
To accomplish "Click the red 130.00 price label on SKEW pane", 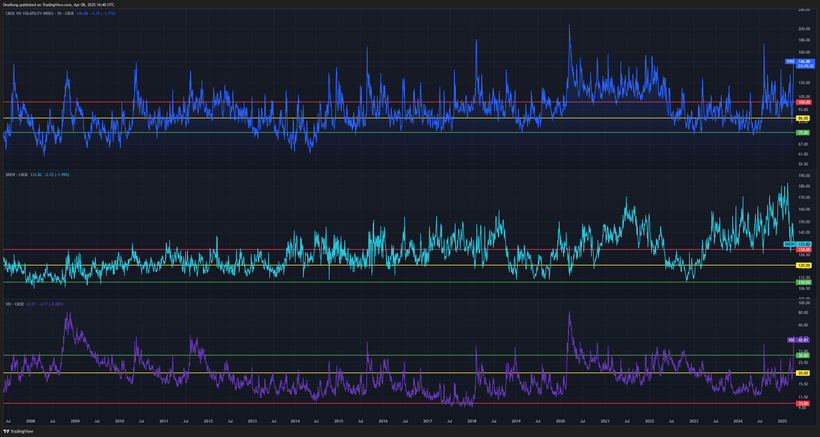I will click(802, 250).
